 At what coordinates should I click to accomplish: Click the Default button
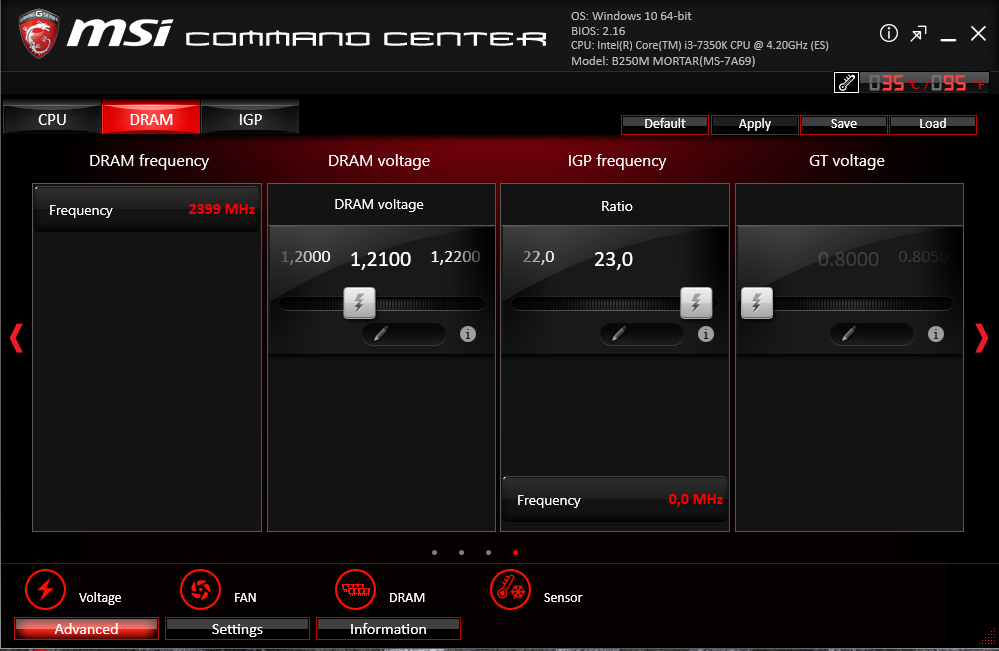point(665,124)
